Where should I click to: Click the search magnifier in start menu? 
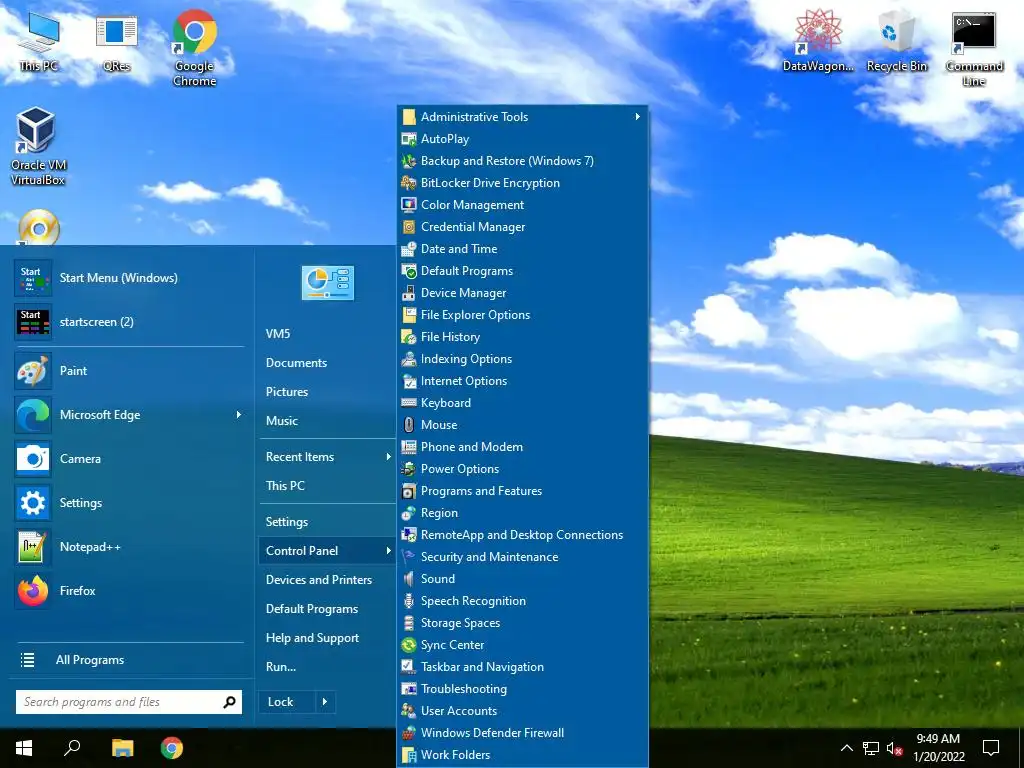click(x=229, y=702)
